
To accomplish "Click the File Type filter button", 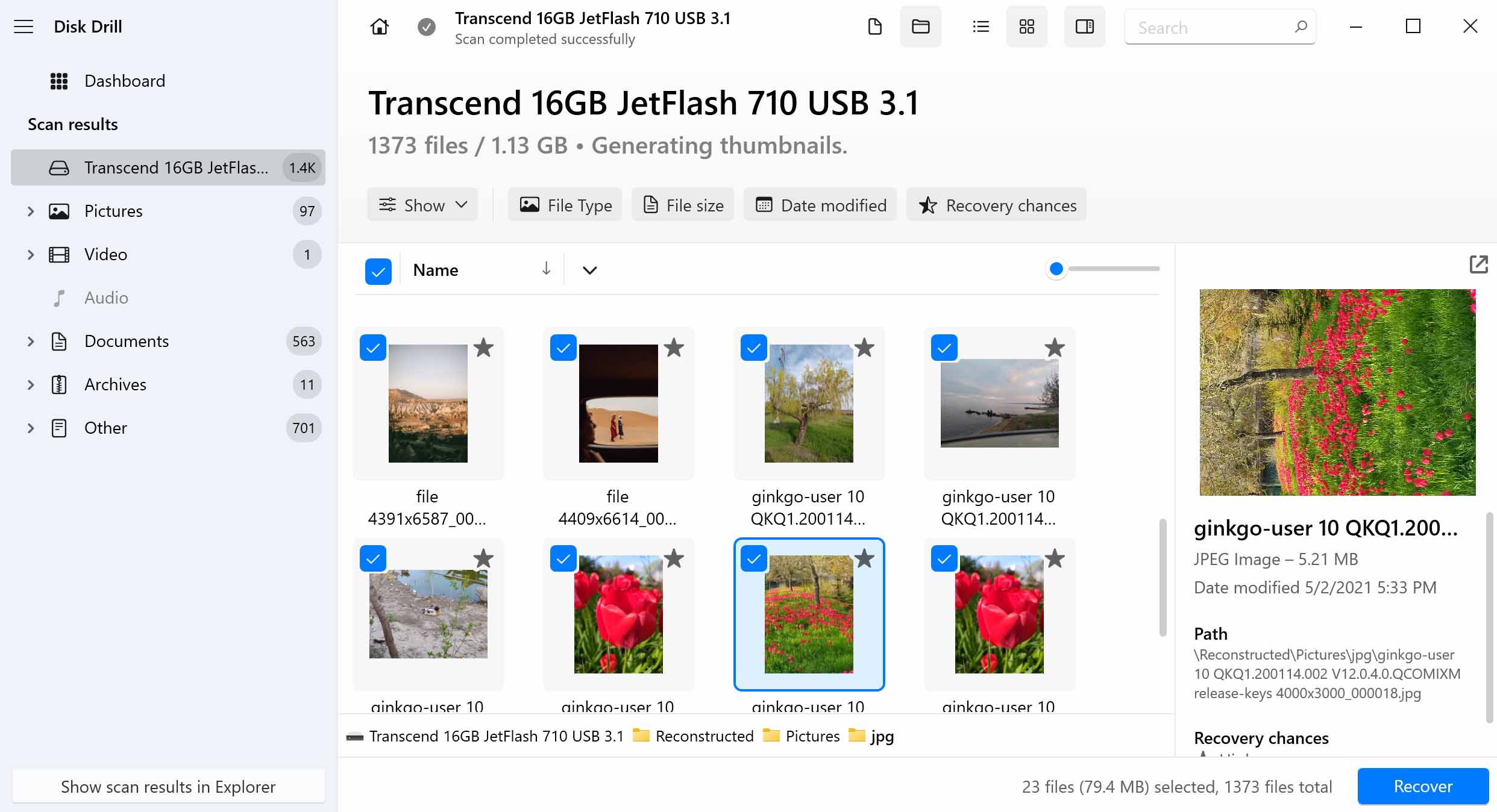I will tap(565, 205).
